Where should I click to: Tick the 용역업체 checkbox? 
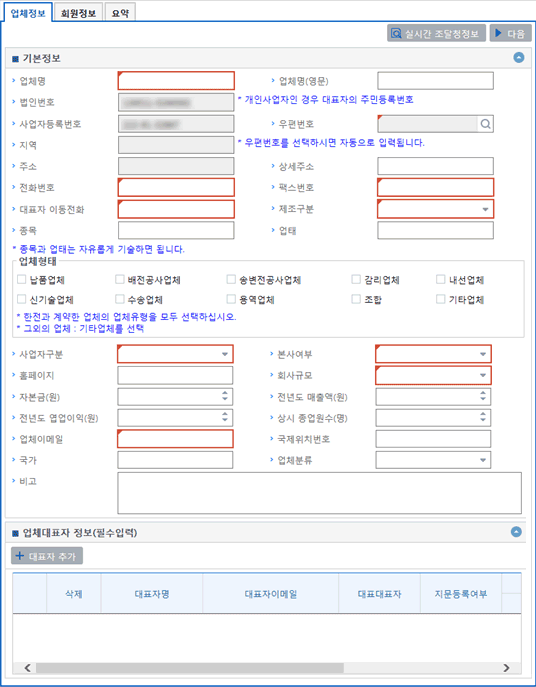(x=231, y=299)
